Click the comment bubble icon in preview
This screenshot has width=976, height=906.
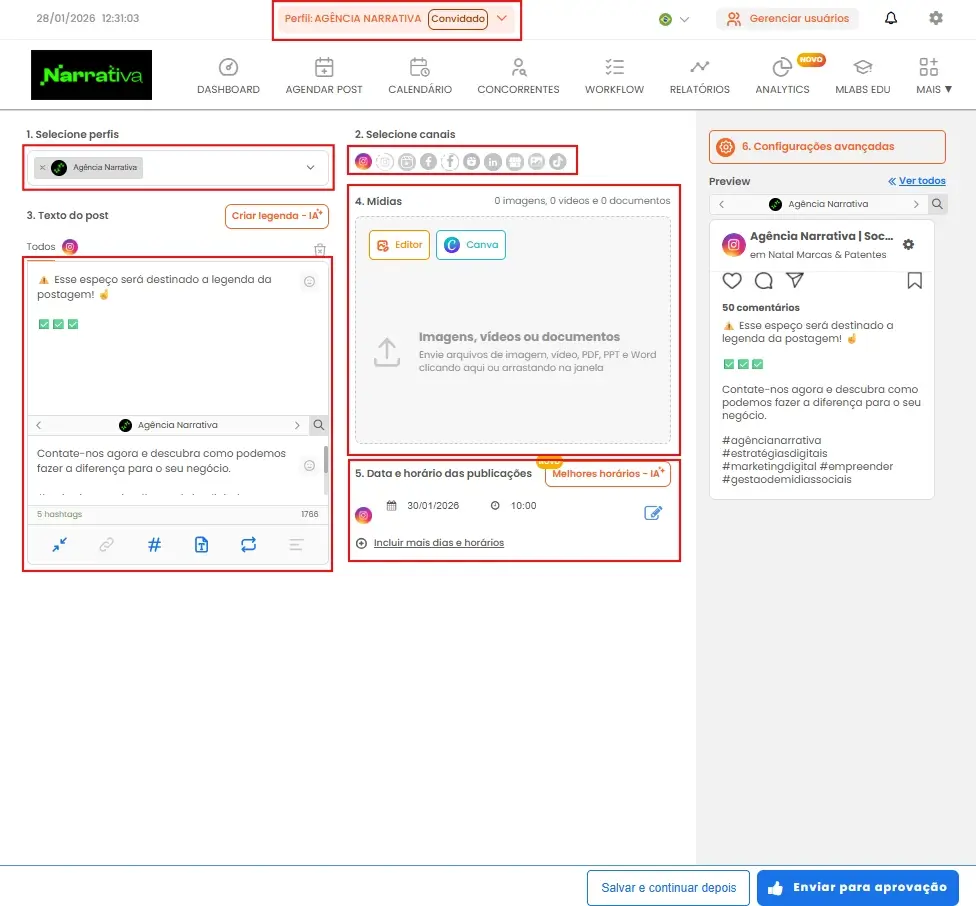pyautogui.click(x=764, y=281)
